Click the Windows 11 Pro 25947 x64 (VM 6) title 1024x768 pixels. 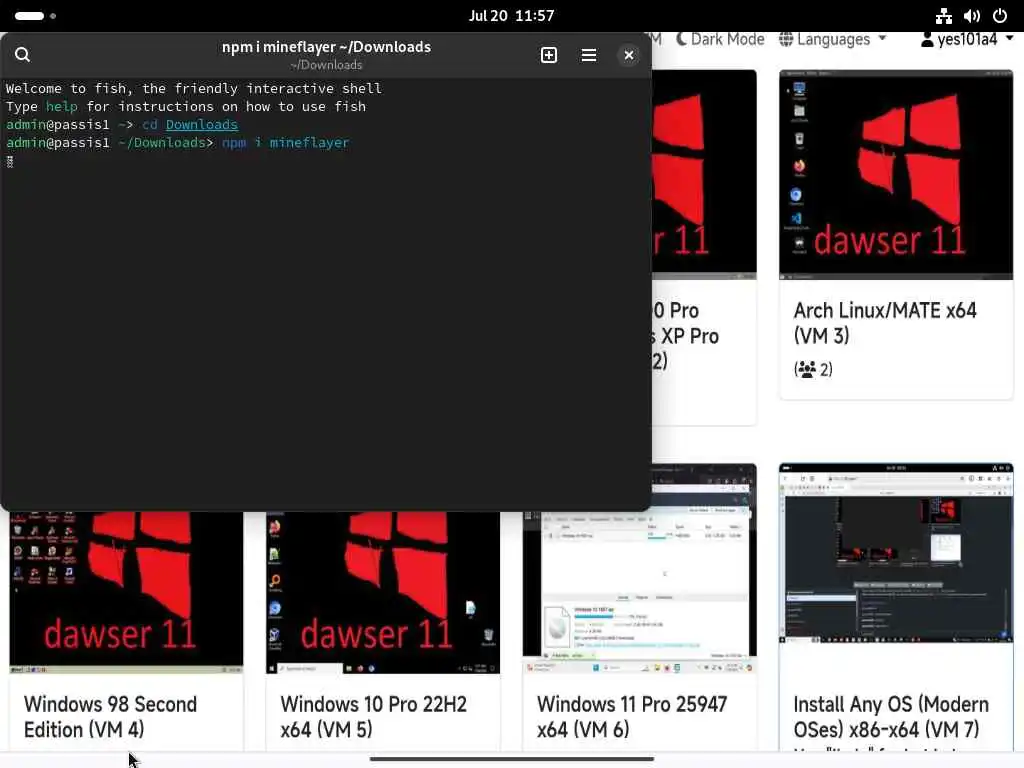tap(632, 716)
